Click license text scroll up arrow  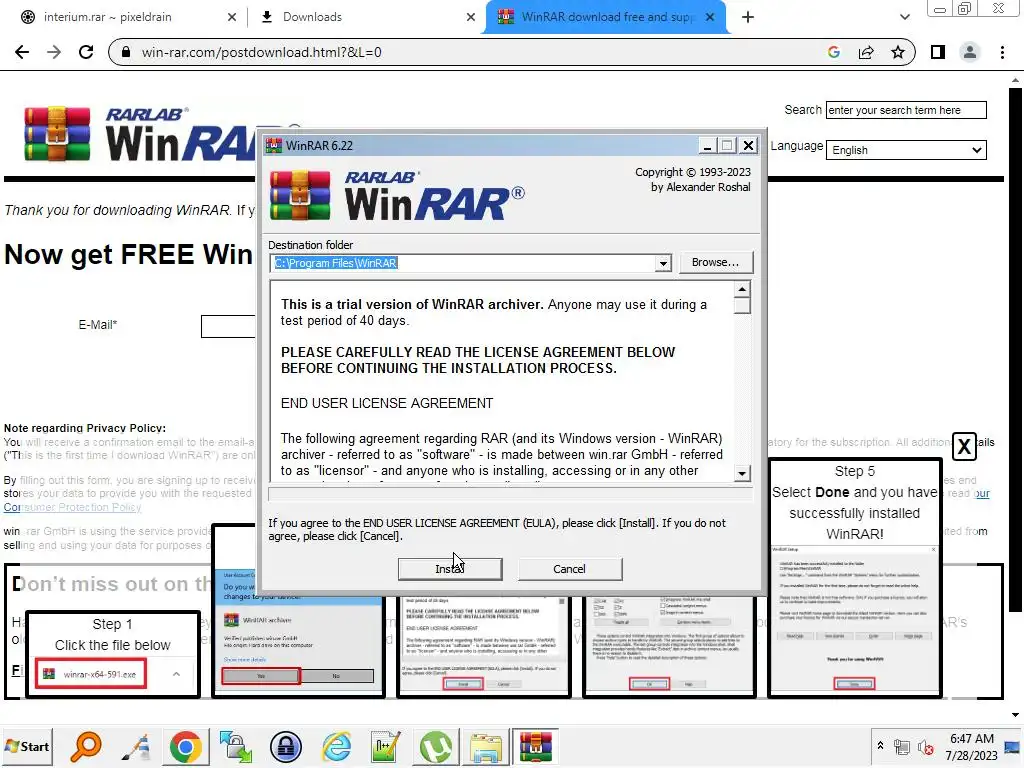[742, 289]
